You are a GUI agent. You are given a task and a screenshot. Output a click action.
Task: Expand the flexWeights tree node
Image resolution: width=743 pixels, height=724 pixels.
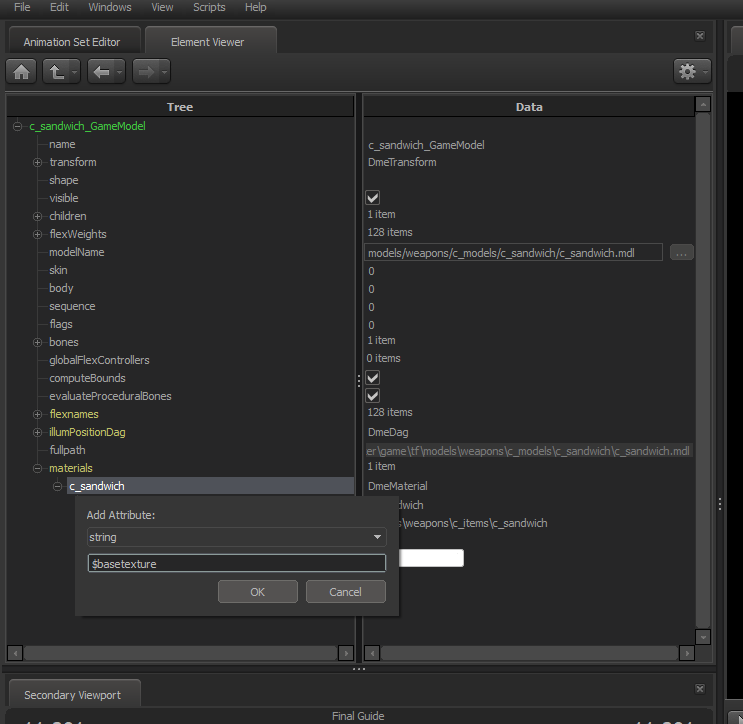coord(38,234)
